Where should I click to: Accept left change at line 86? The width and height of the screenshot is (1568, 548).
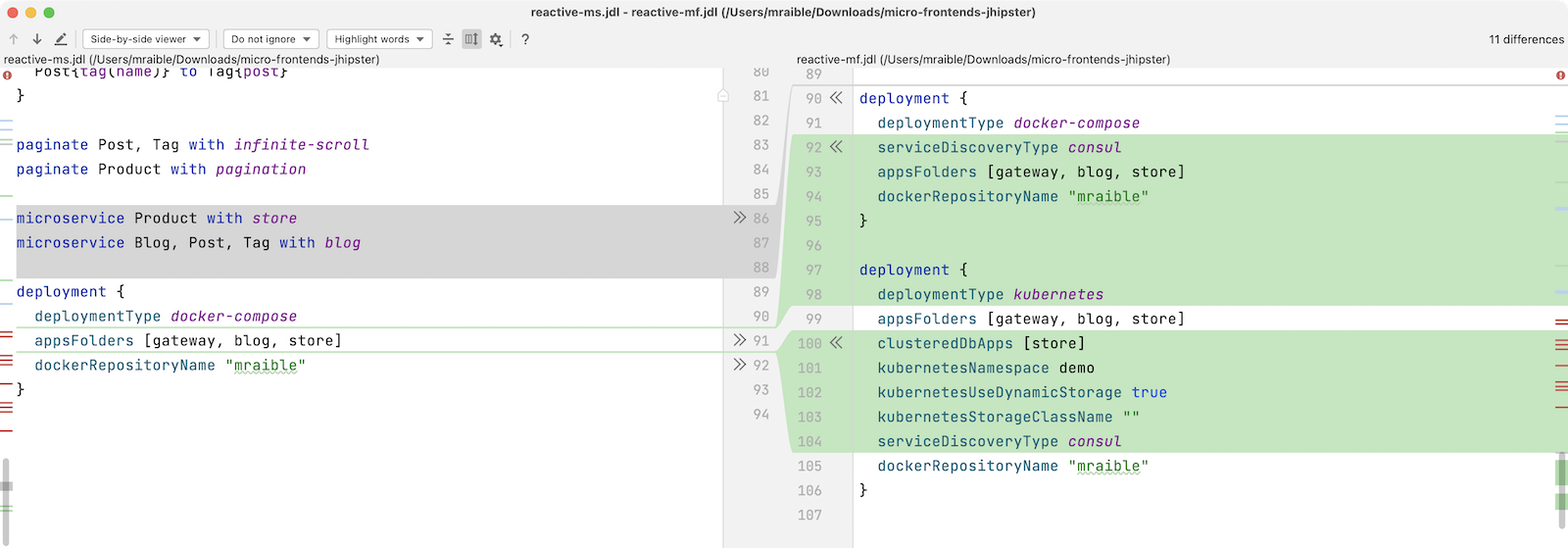point(739,218)
